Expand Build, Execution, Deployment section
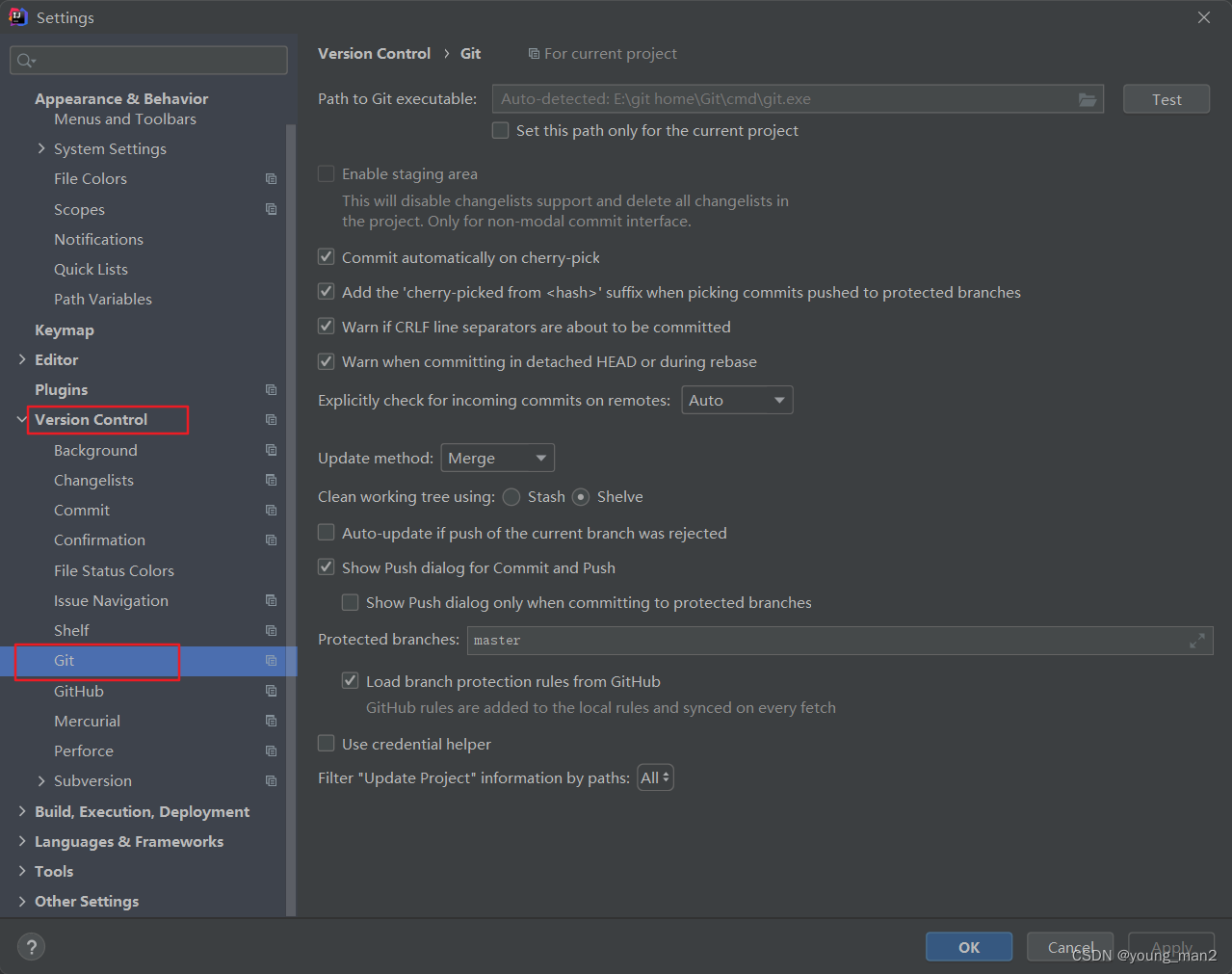 click(22, 811)
